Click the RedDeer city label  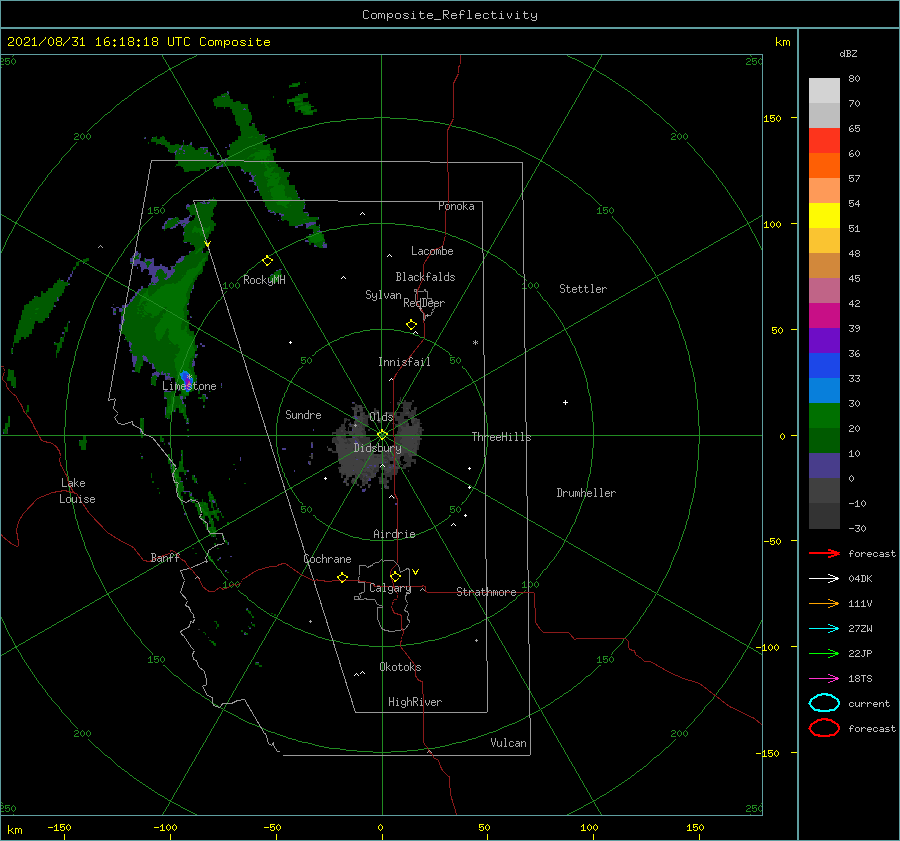click(x=424, y=303)
